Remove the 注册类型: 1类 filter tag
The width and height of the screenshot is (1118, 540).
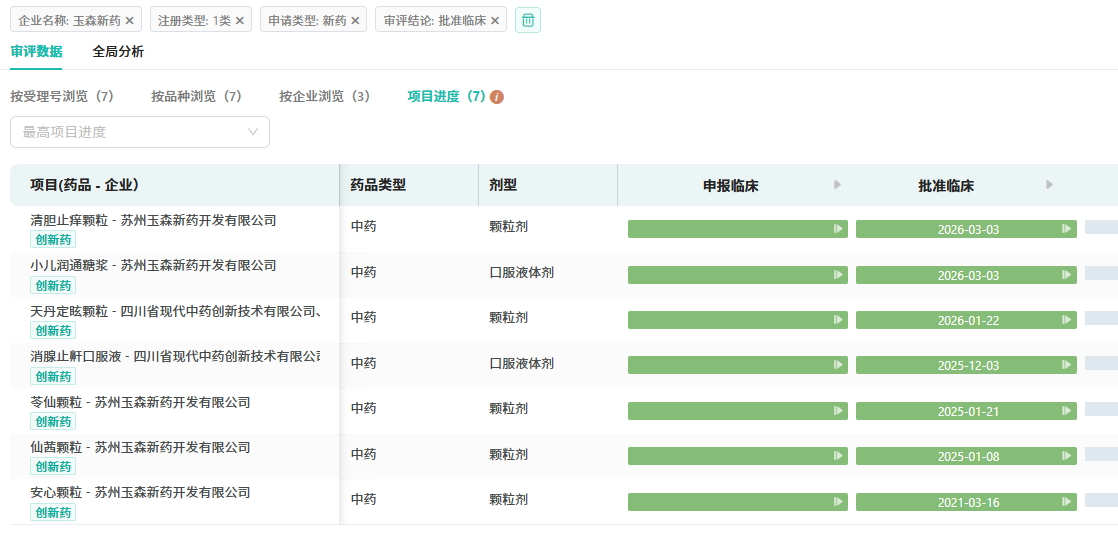point(240,20)
